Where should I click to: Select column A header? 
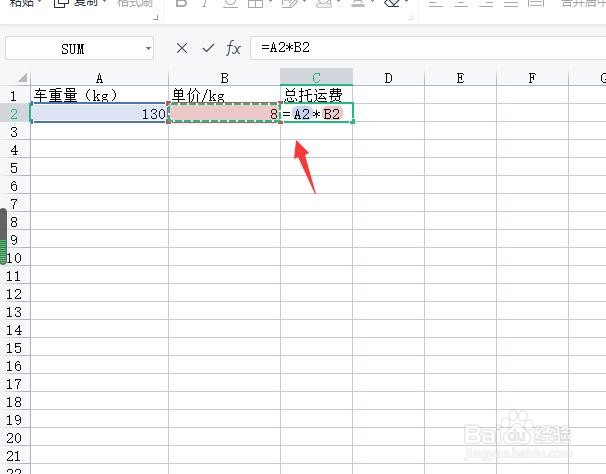(99, 78)
